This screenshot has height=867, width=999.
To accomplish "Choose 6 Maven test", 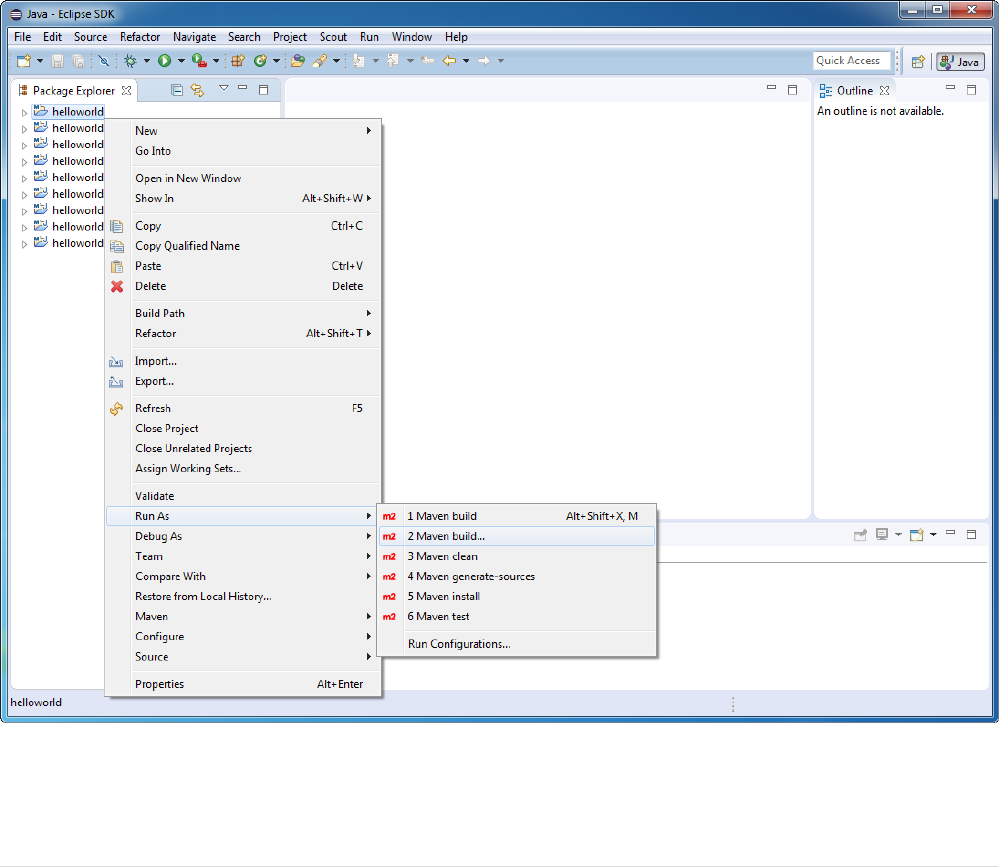I will [x=517, y=617].
